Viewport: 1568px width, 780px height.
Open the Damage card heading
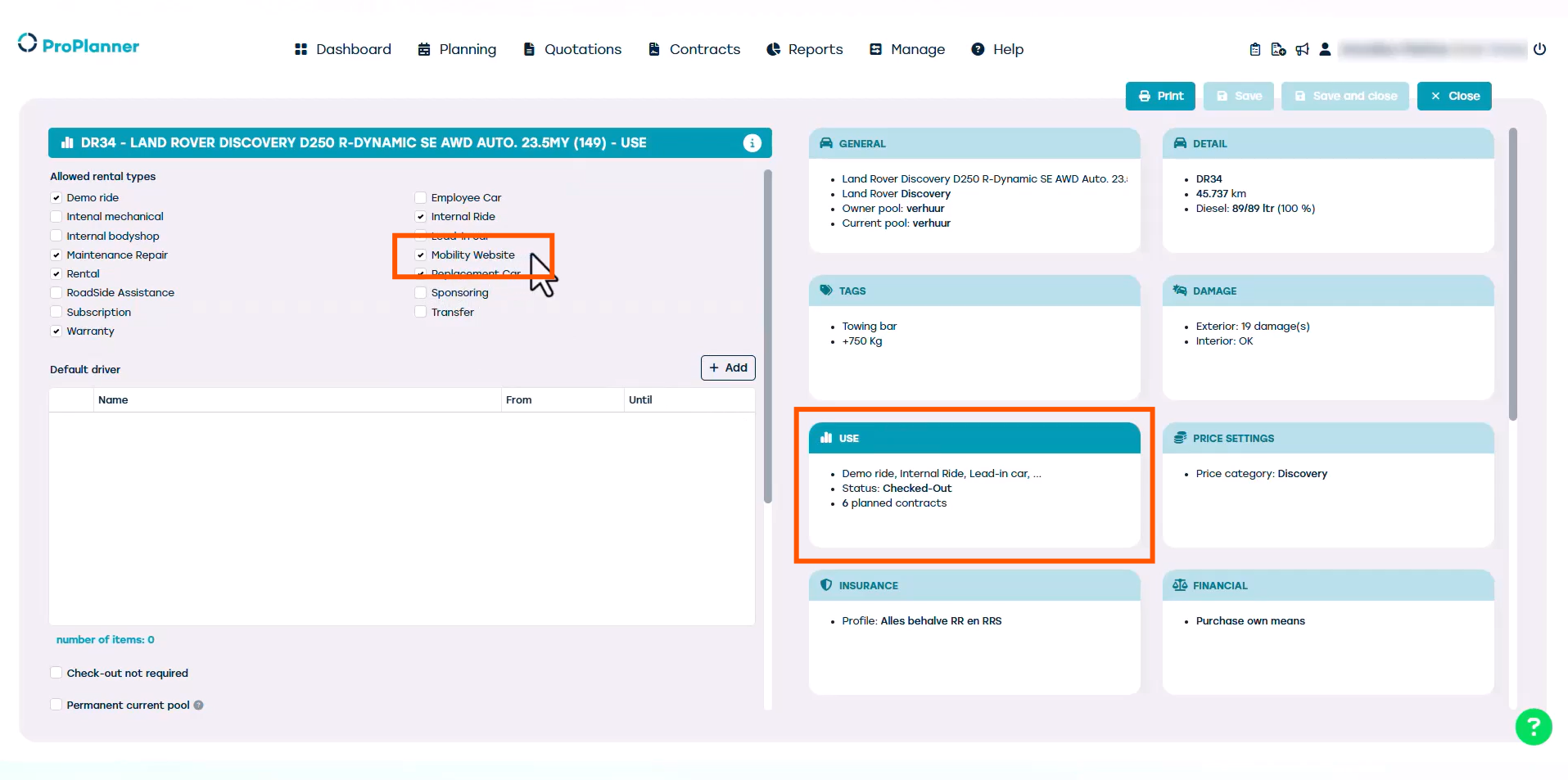click(1328, 291)
